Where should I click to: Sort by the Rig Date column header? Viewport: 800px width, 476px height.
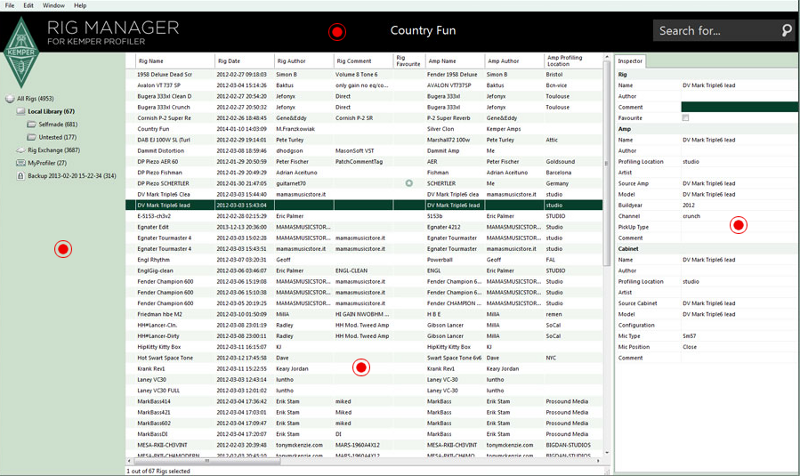[x=244, y=61]
